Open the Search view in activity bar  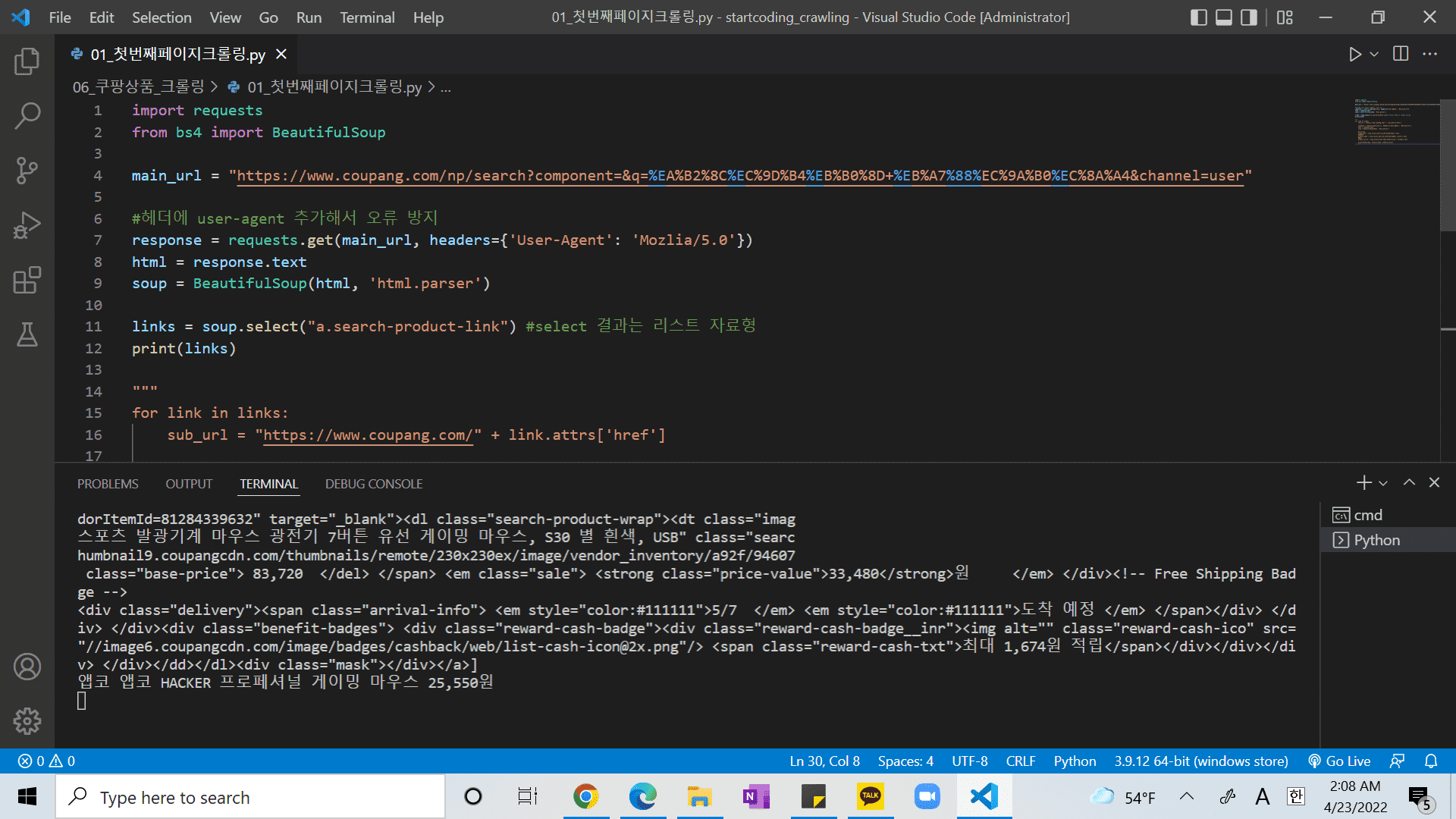coord(27,116)
